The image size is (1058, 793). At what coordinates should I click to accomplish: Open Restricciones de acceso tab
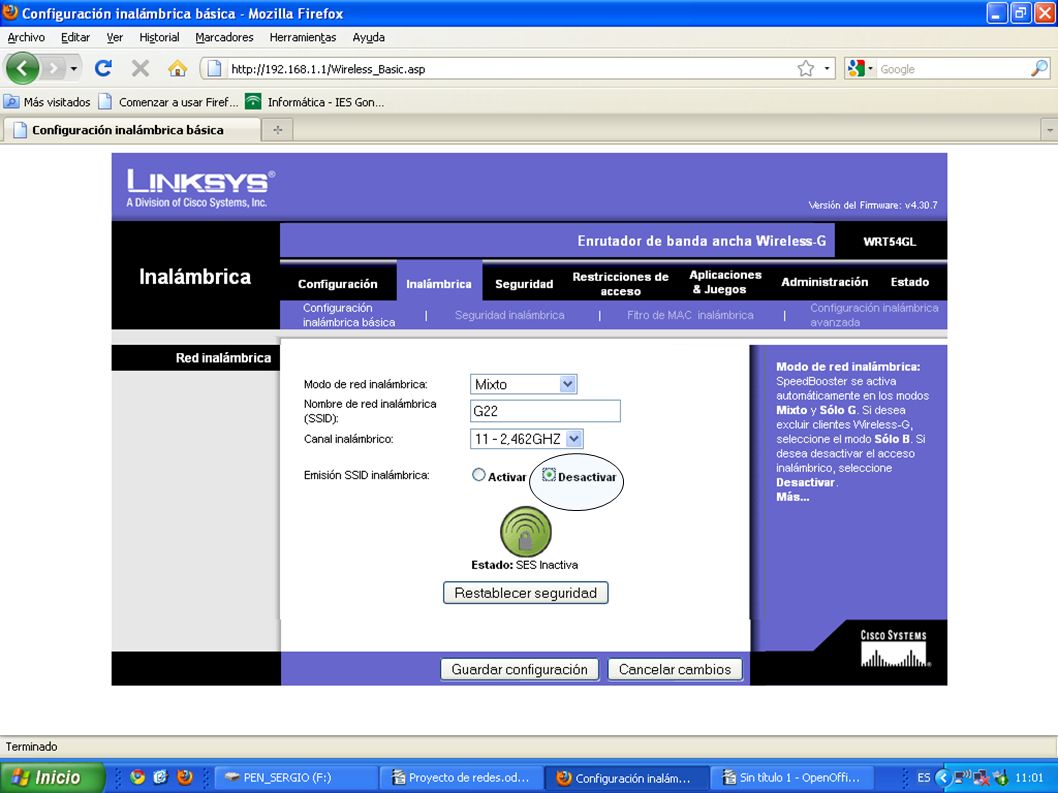click(x=620, y=283)
